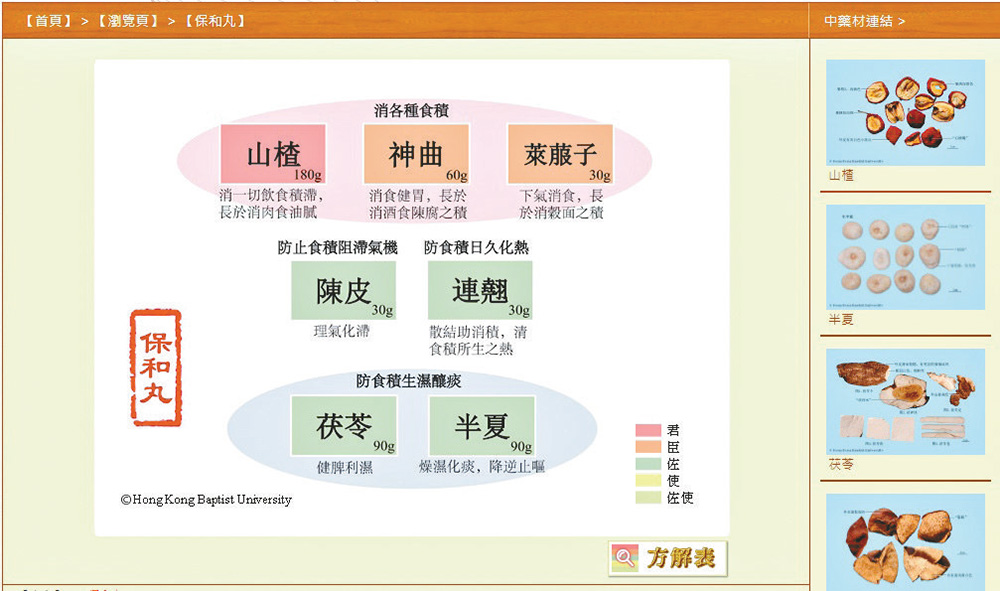Click the magnifier icon on 方解表
The width and height of the screenshot is (1000, 591).
pyautogui.click(x=626, y=559)
